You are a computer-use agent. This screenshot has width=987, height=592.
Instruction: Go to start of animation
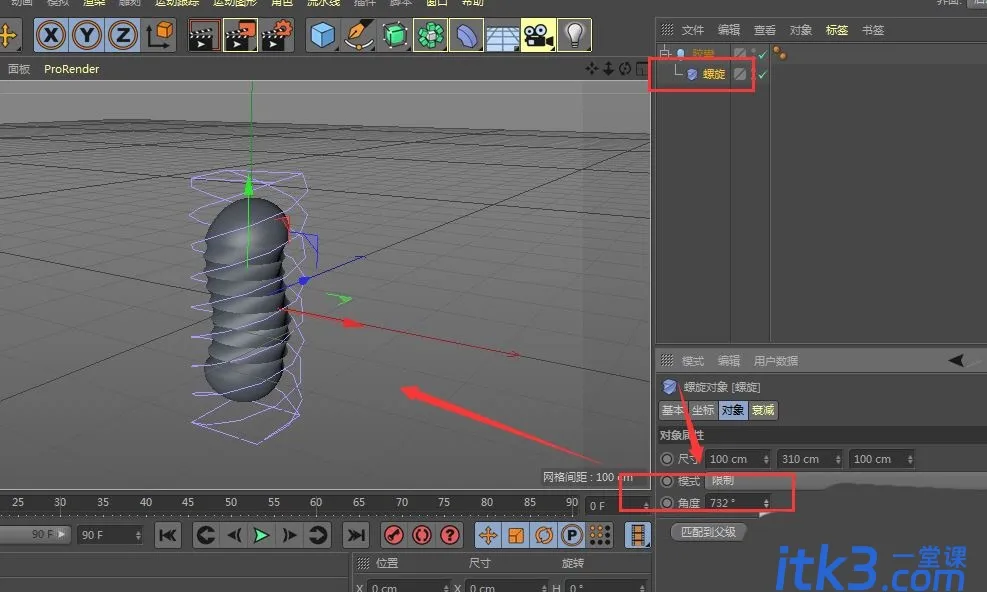click(x=167, y=535)
